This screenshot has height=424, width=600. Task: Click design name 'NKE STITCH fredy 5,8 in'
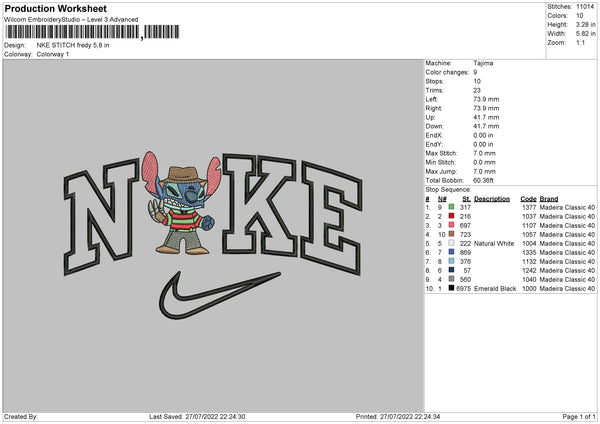coord(73,45)
